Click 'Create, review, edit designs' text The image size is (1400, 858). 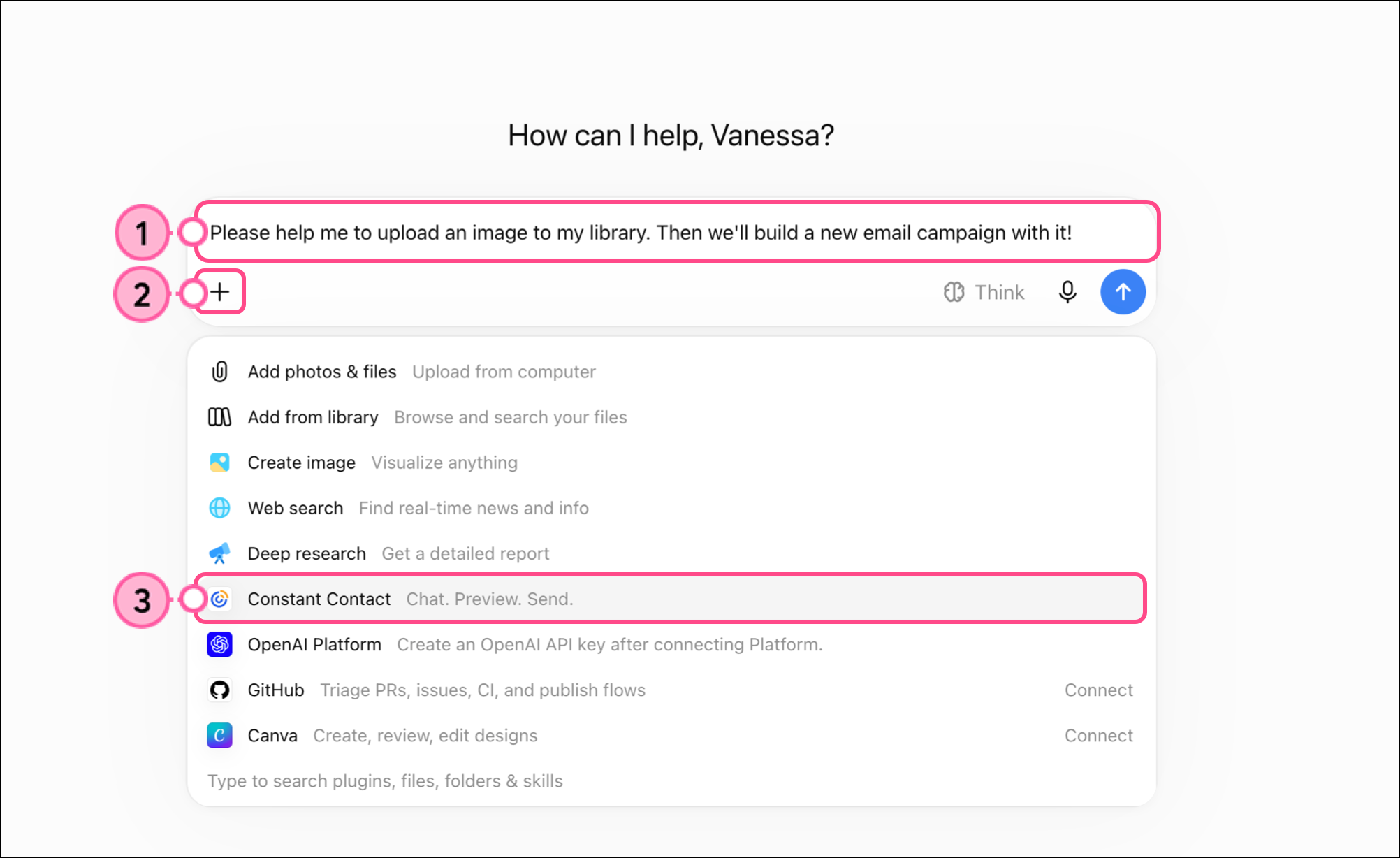425,735
